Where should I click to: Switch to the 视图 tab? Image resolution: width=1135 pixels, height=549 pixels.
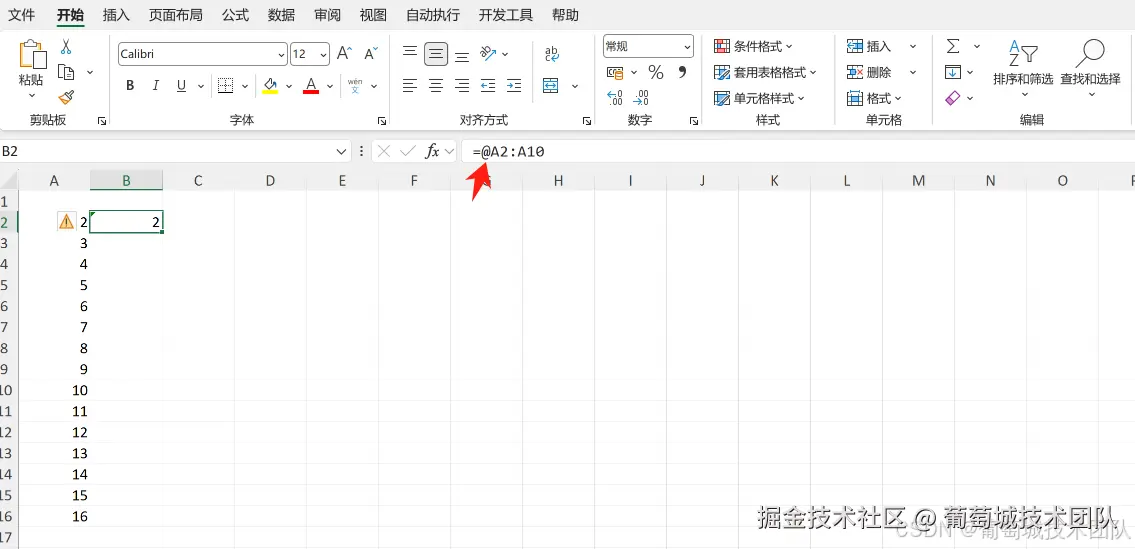[x=374, y=14]
